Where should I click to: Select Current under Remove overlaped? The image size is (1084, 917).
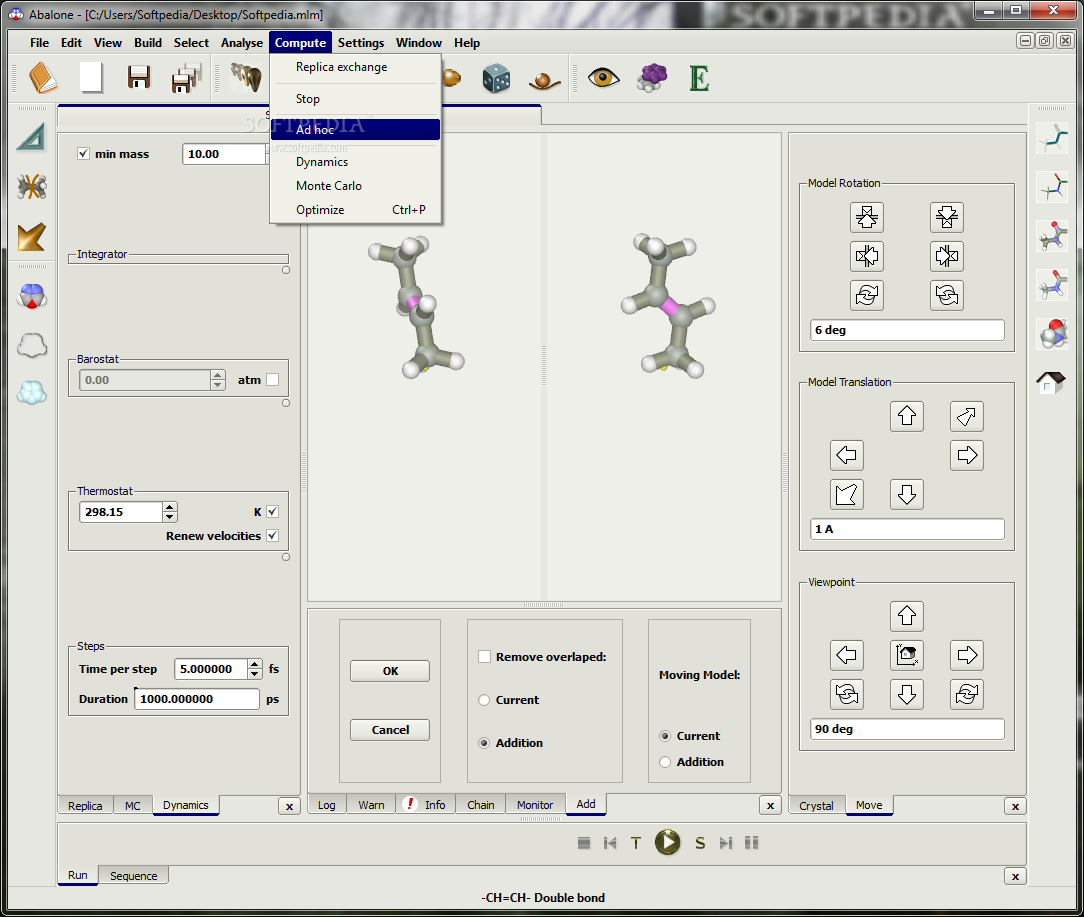pyautogui.click(x=484, y=700)
